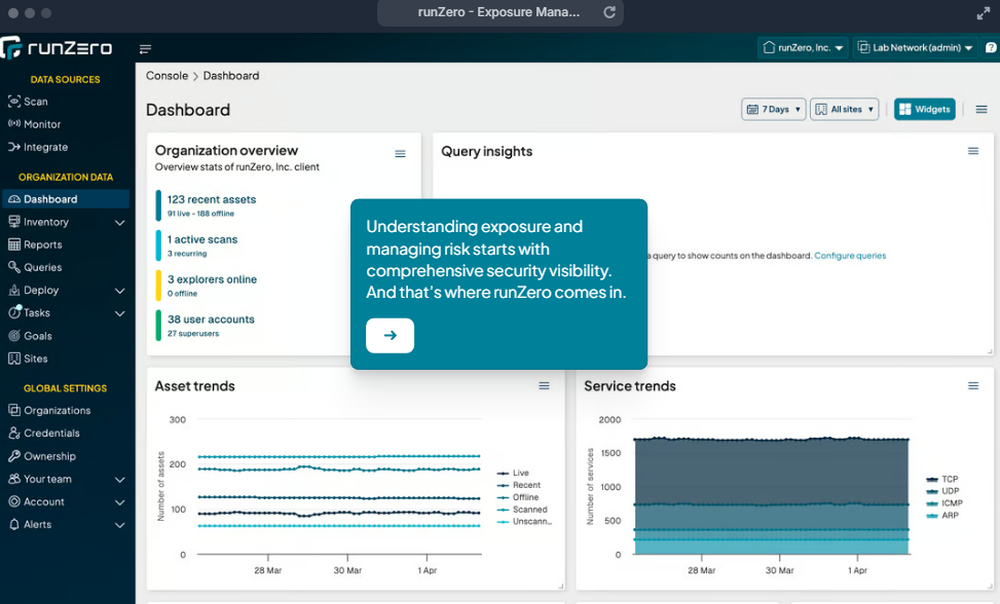Click the Tasks clock icon
Viewport: 1000px width, 604px height.
point(14,313)
